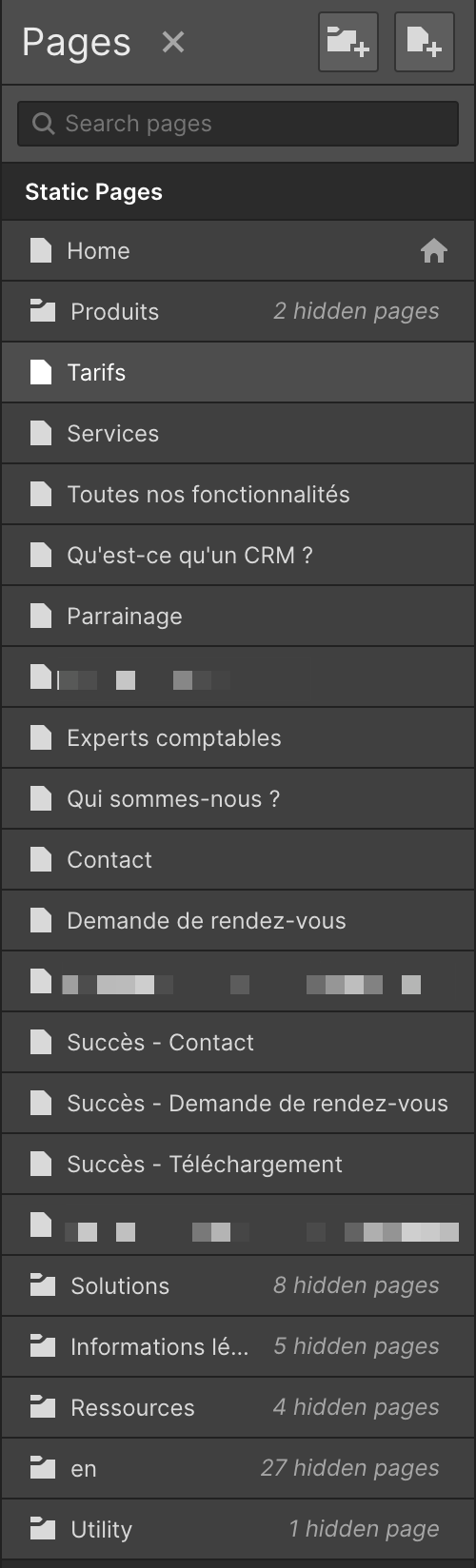This screenshot has height=1568, width=476.
Task: Click the page icon next to Tarifs
Action: [40, 372]
